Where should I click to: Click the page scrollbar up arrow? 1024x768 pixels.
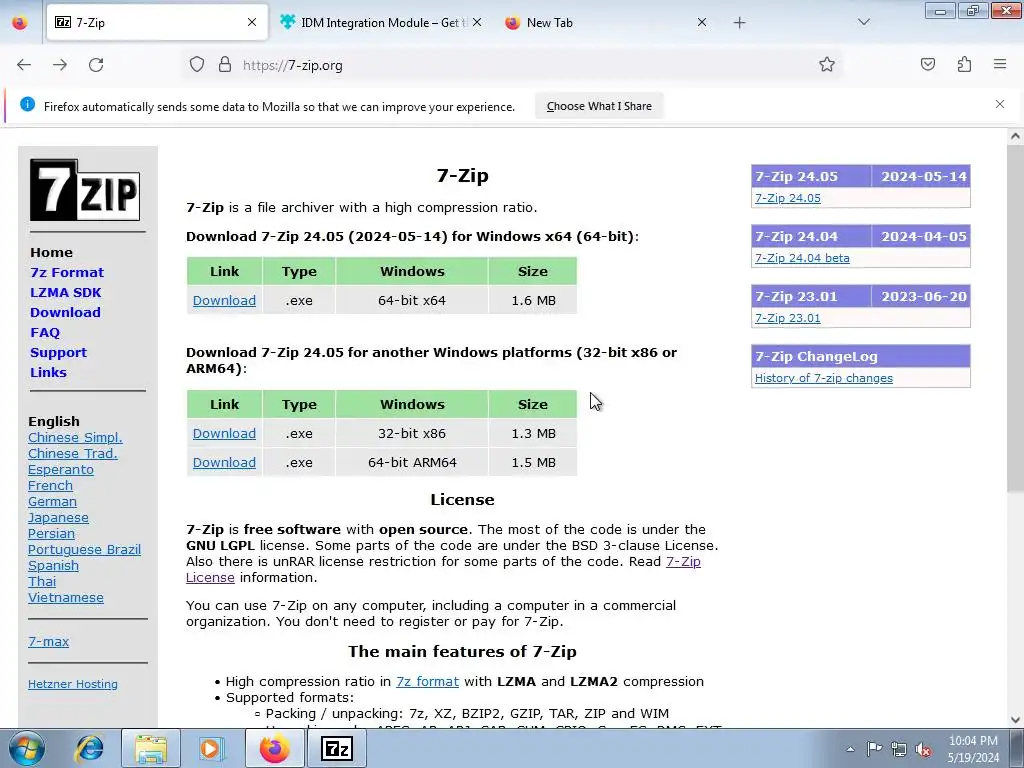point(1015,136)
